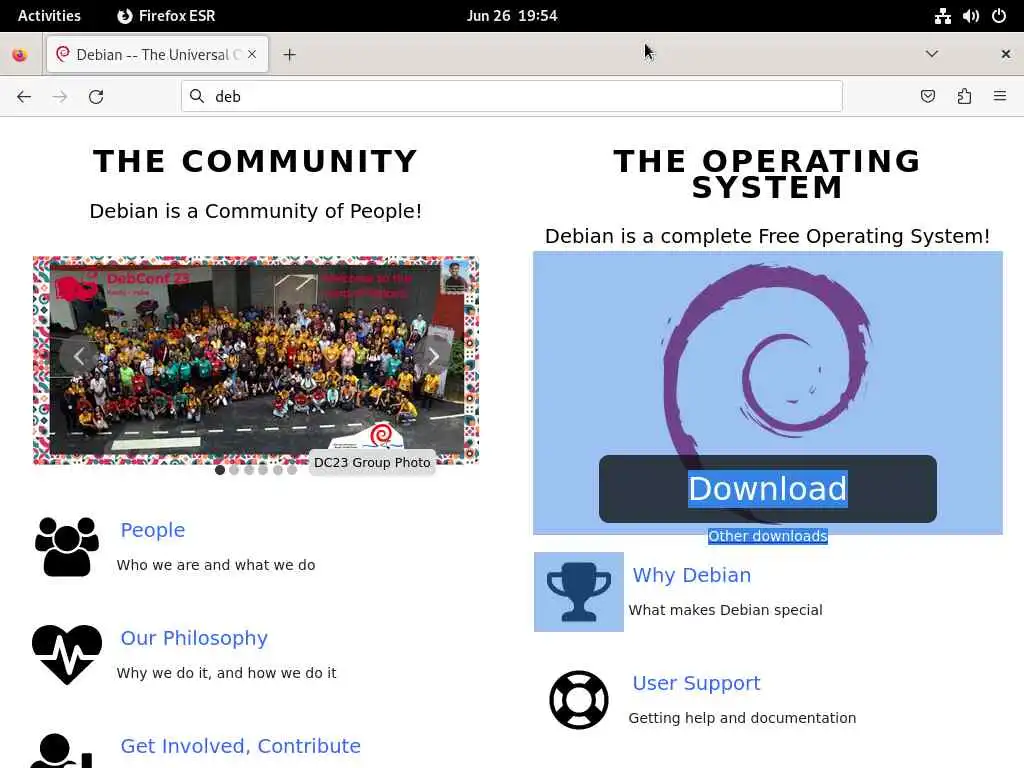This screenshot has height=768, width=1024.
Task: Click the Download button
Action: pos(768,488)
